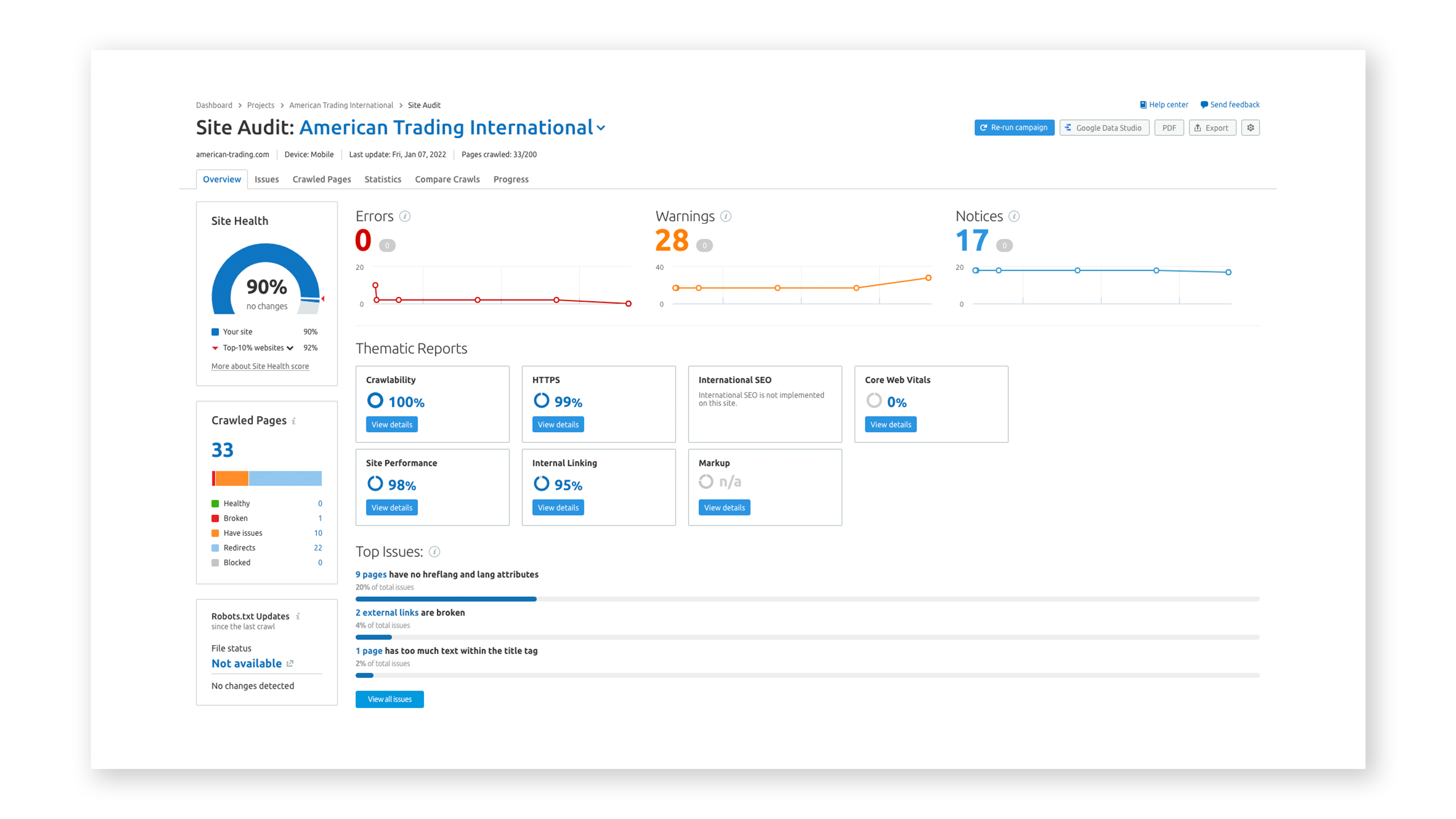The height and width of the screenshot is (819, 1456).
Task: Open the Export menu button
Action: tap(1211, 128)
